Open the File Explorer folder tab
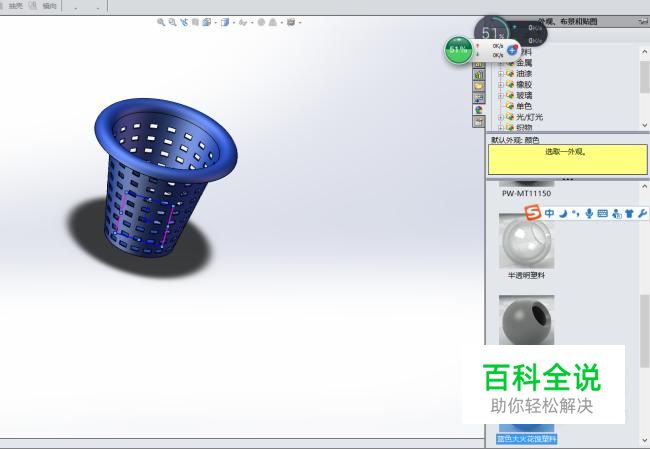This screenshot has height=449, width=650. [479, 86]
